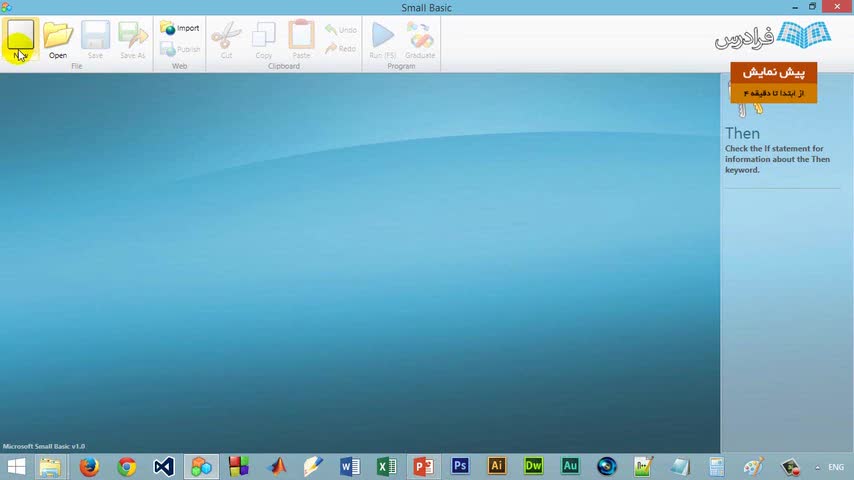The width and height of the screenshot is (854, 480).
Task: Launch Firefox from the taskbar
Action: (89, 467)
